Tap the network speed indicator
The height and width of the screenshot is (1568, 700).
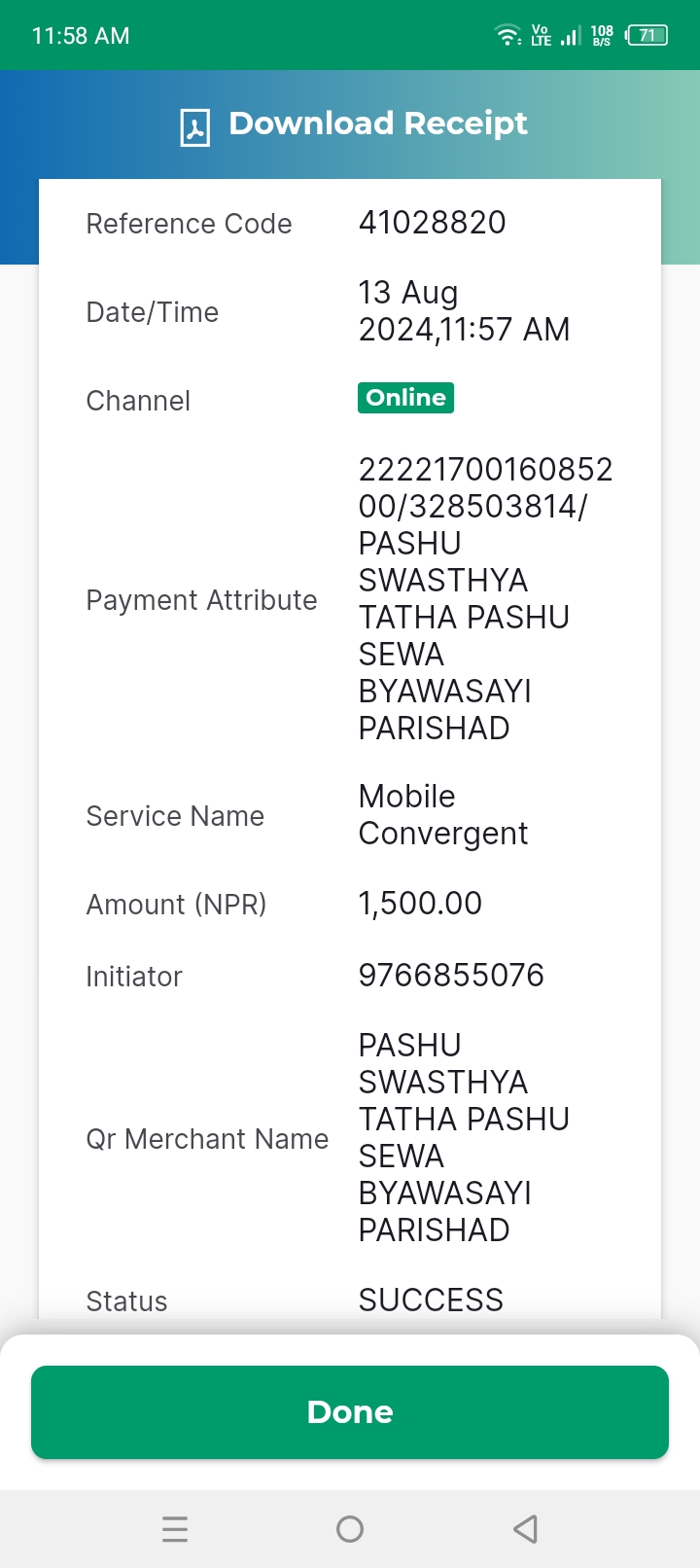pos(602,36)
